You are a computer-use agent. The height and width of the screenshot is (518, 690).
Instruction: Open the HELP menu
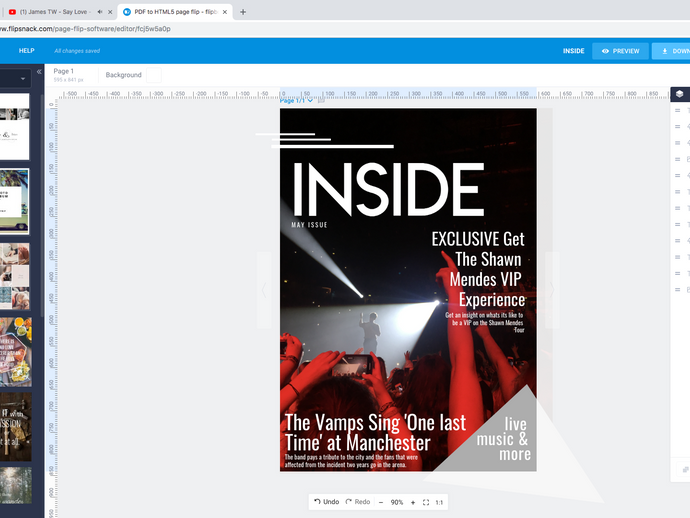click(x=26, y=51)
